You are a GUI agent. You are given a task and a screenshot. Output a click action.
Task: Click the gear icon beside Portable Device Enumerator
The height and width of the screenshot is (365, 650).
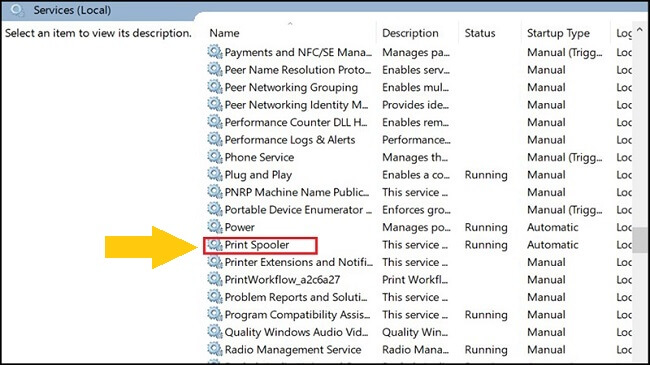[x=215, y=209]
